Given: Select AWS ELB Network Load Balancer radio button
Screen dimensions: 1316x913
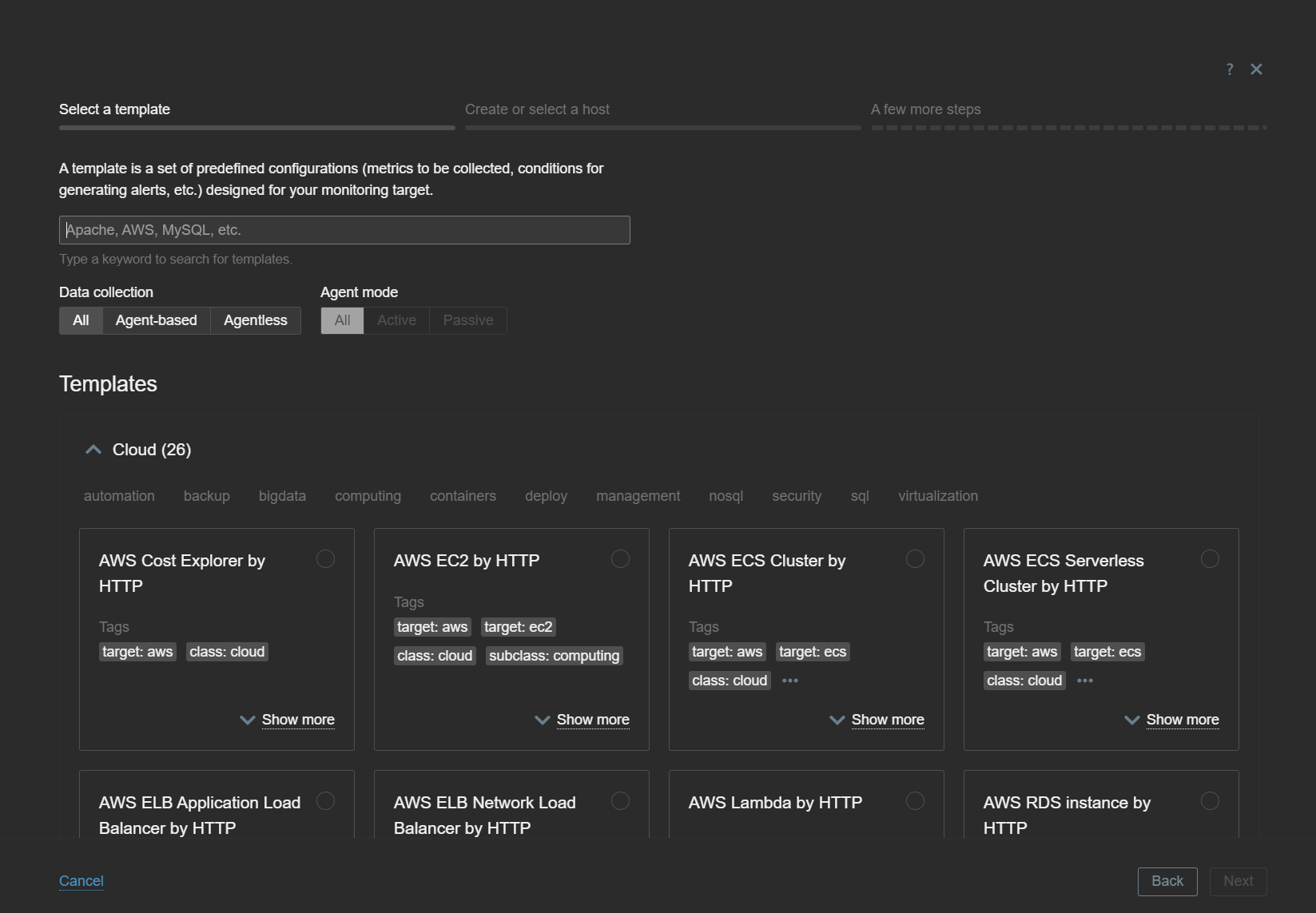Looking at the screenshot, I should (x=620, y=801).
